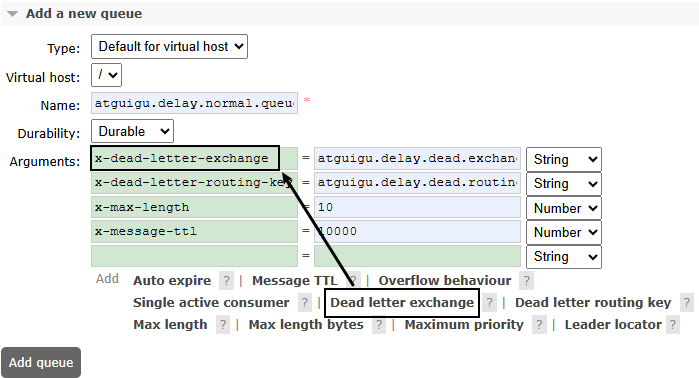The image size is (699, 378).
Task: Click the Max length shortcut link
Action: click(x=170, y=325)
